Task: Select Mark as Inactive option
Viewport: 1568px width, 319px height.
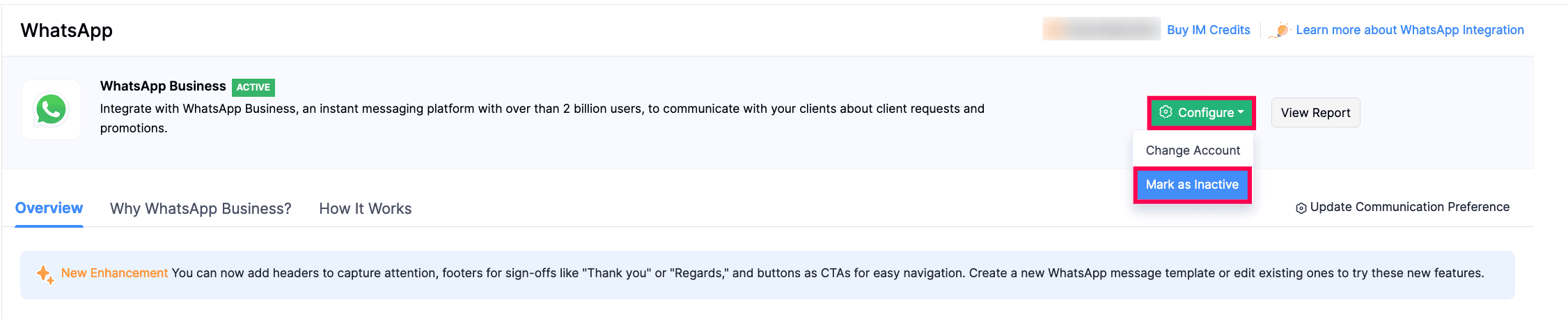Action: click(x=1192, y=185)
